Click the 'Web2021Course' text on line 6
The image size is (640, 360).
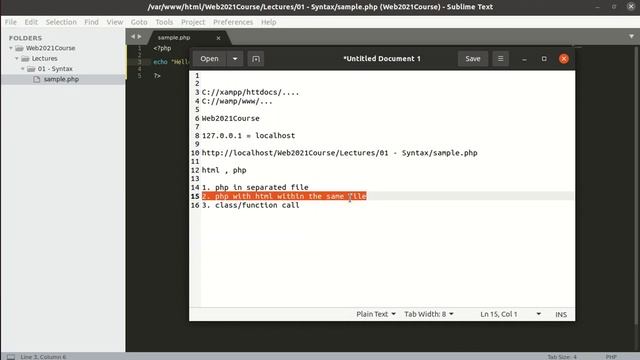coord(231,118)
